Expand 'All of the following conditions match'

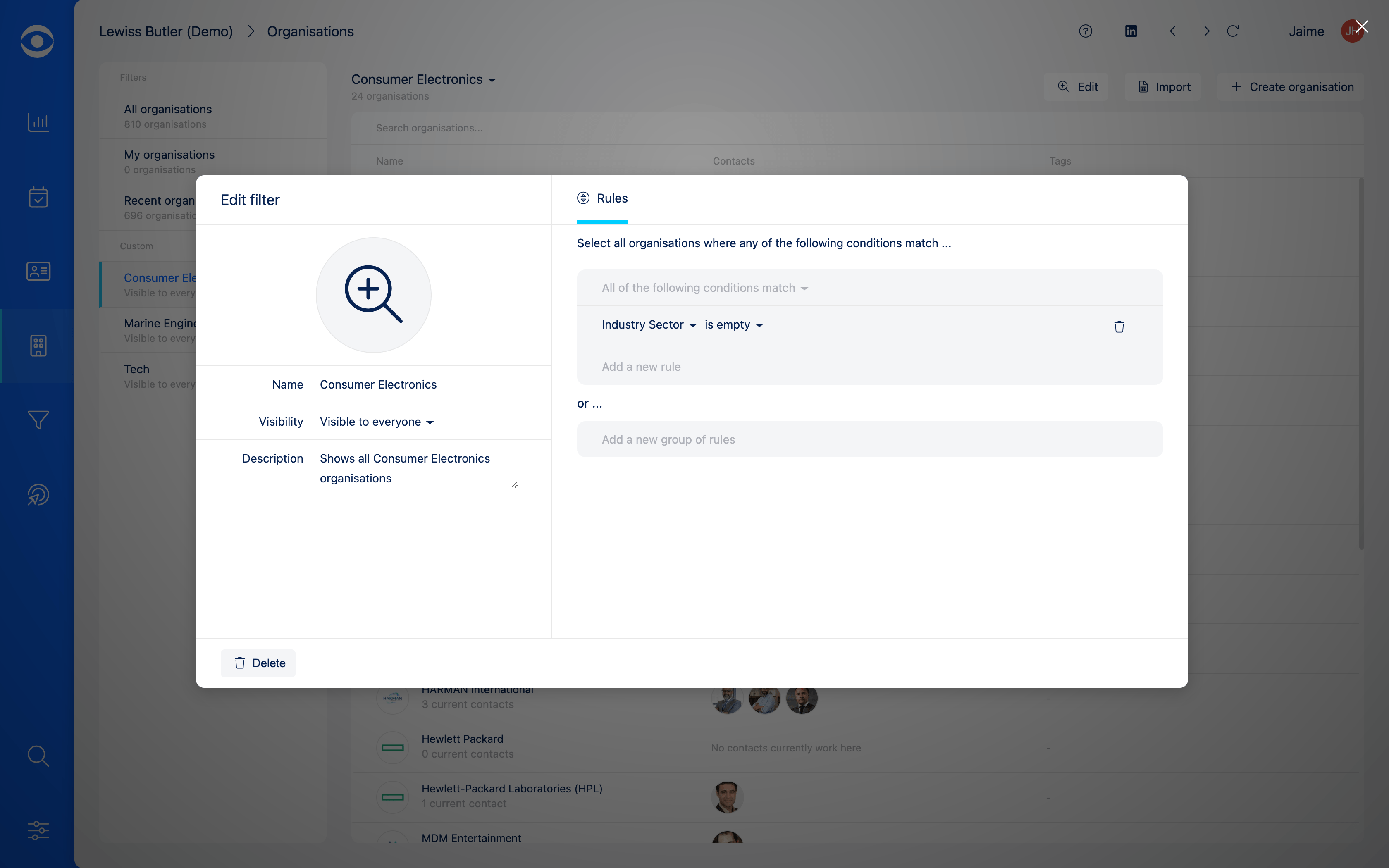[x=704, y=288]
